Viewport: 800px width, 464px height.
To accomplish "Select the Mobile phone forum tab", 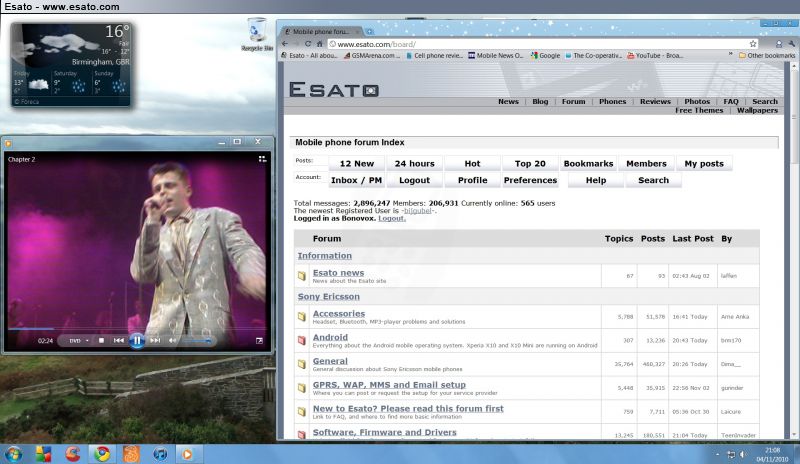I will (321, 32).
